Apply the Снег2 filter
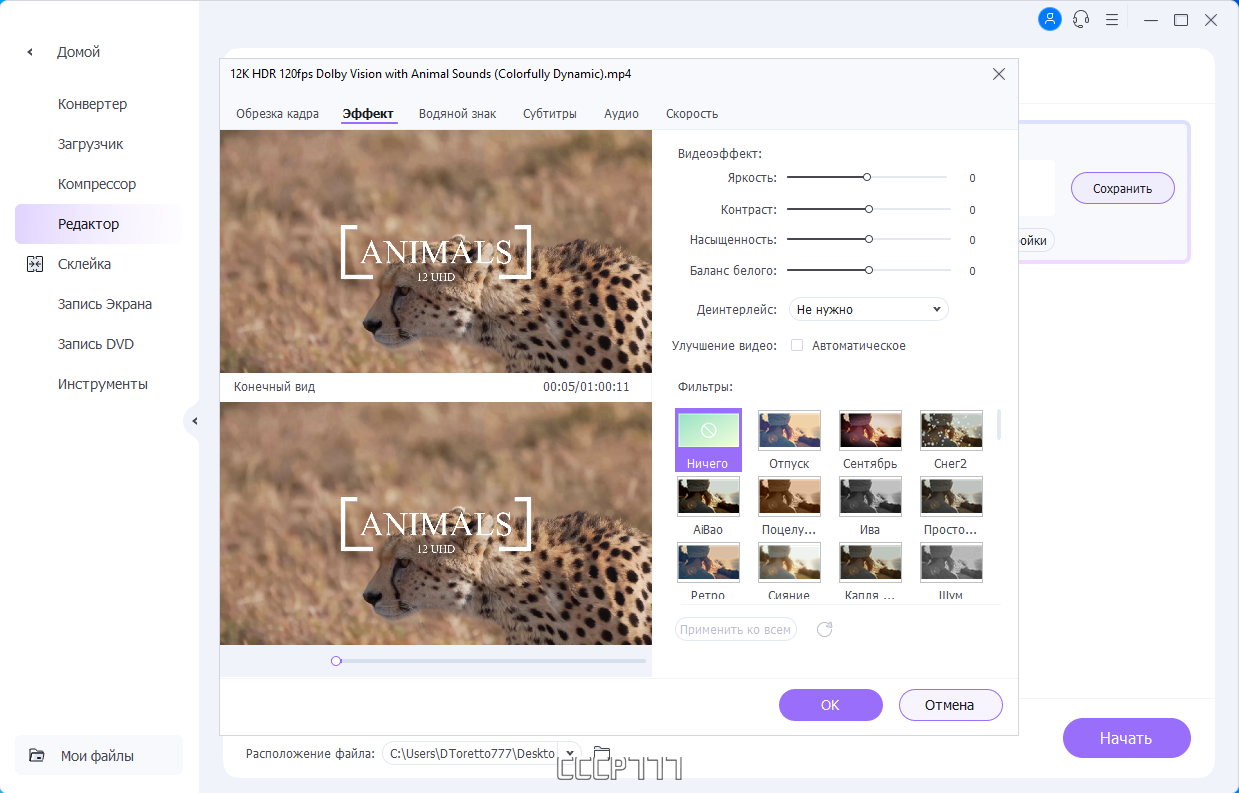Screen dimensions: 1239x793 951,439
